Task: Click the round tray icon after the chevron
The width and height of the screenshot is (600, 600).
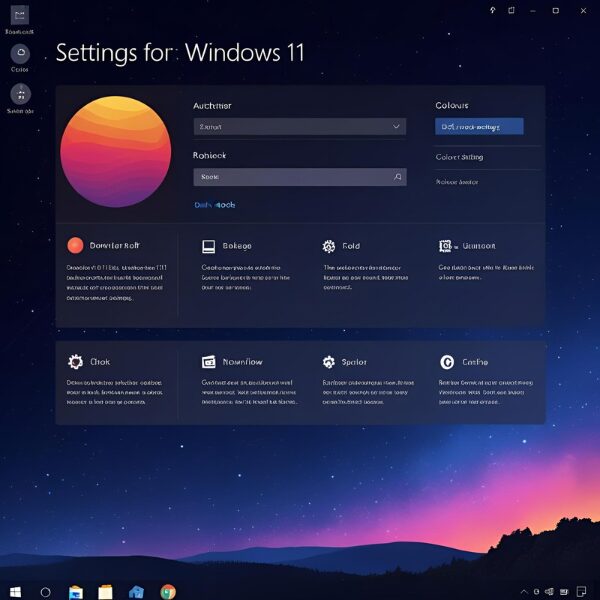Action: [536, 592]
